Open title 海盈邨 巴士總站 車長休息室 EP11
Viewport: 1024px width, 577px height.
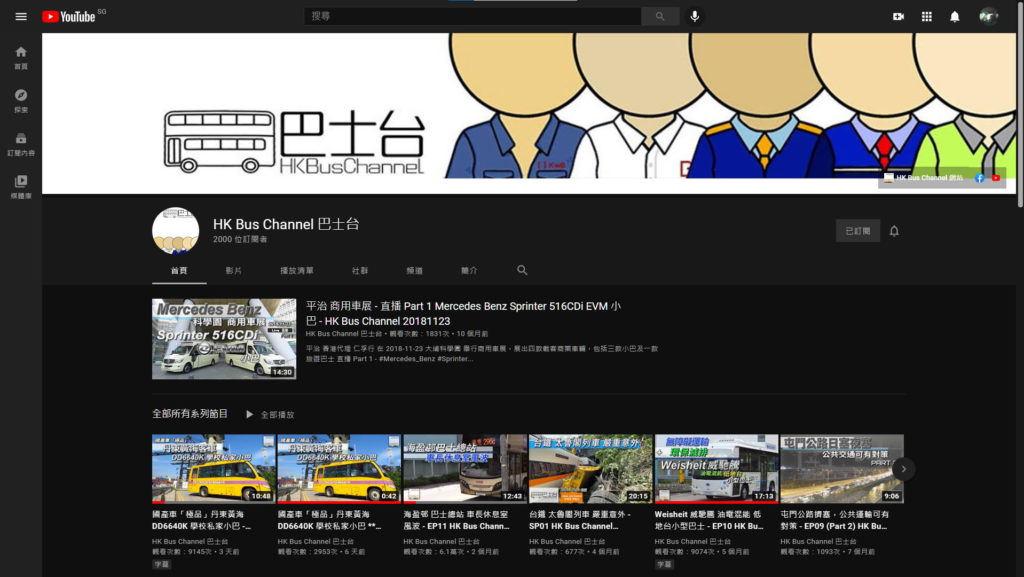tap(456, 520)
